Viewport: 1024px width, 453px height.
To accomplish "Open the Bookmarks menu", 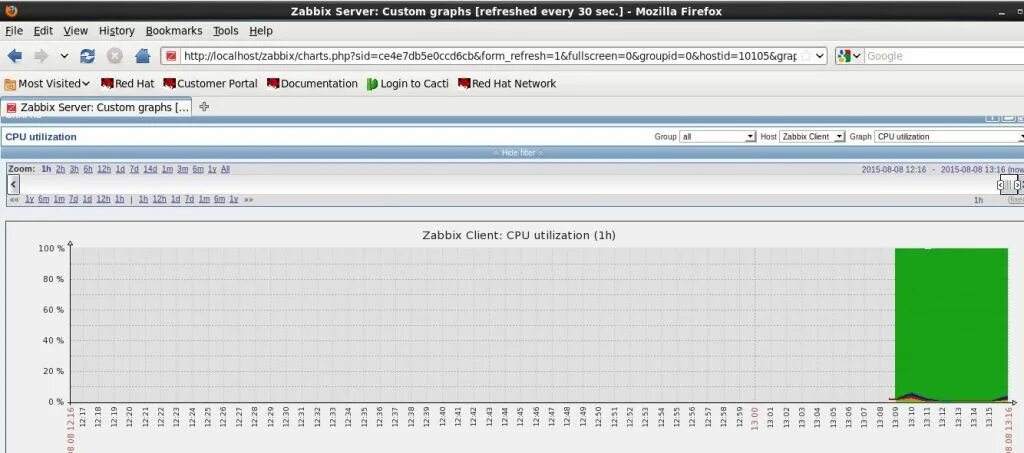I will coord(174,31).
